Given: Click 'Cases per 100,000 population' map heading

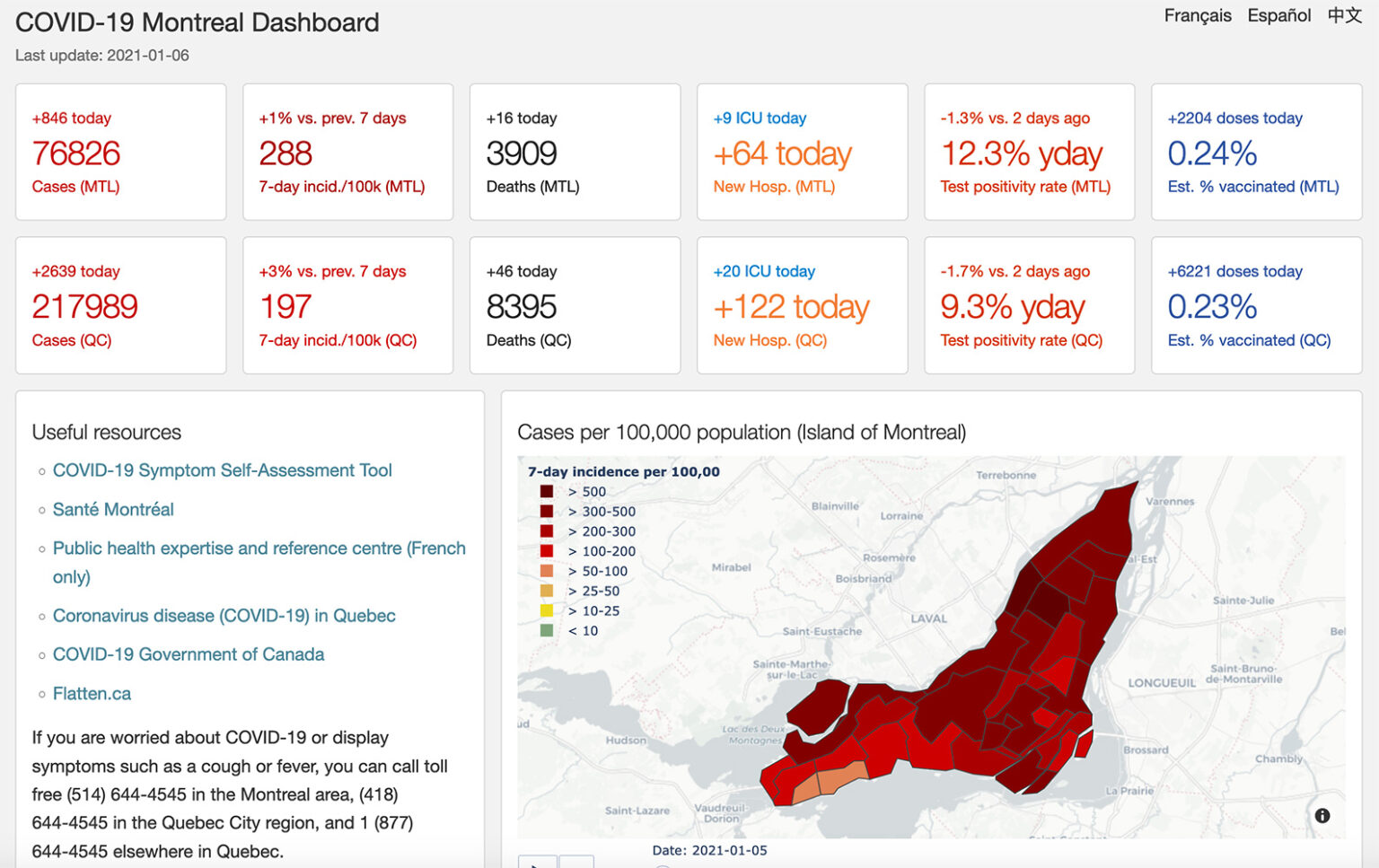Looking at the screenshot, I should (x=742, y=433).
